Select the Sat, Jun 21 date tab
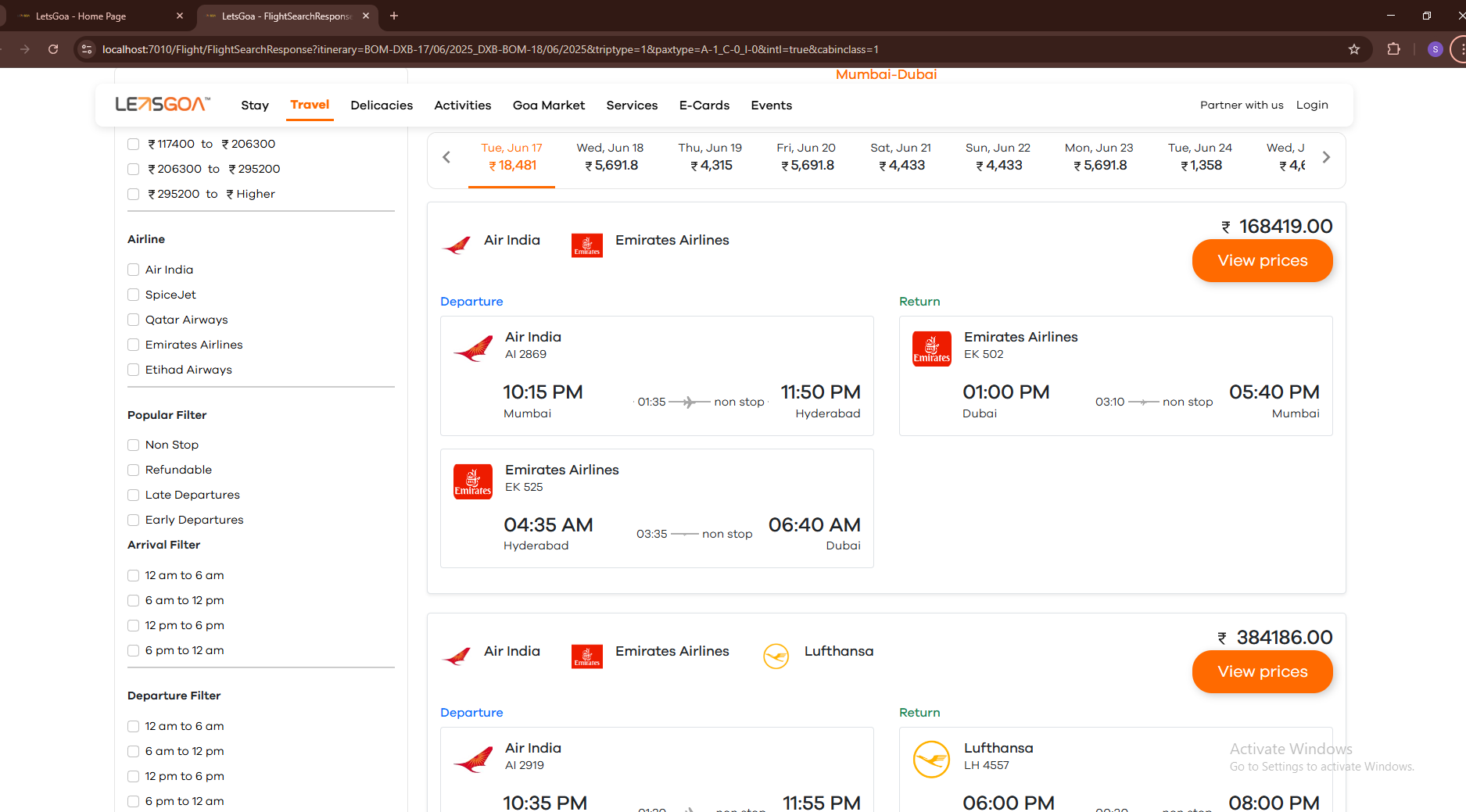Viewport: 1466px width, 812px height. tap(901, 157)
